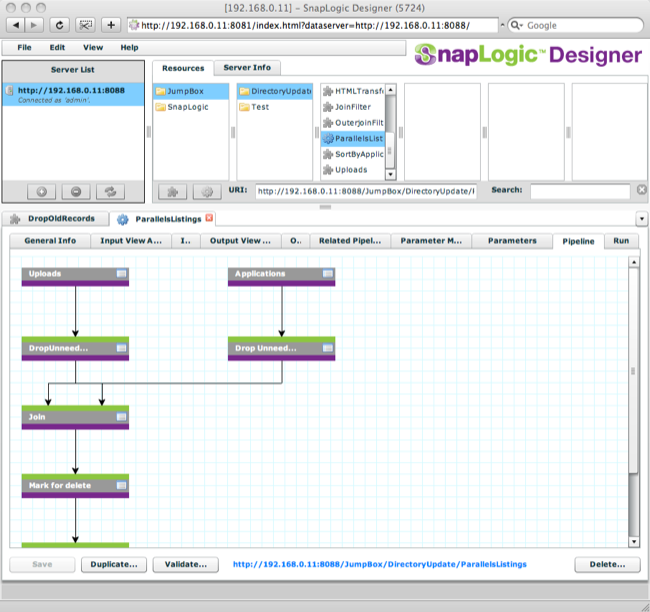Switch to the DropOldRecords tab

pos(56,219)
